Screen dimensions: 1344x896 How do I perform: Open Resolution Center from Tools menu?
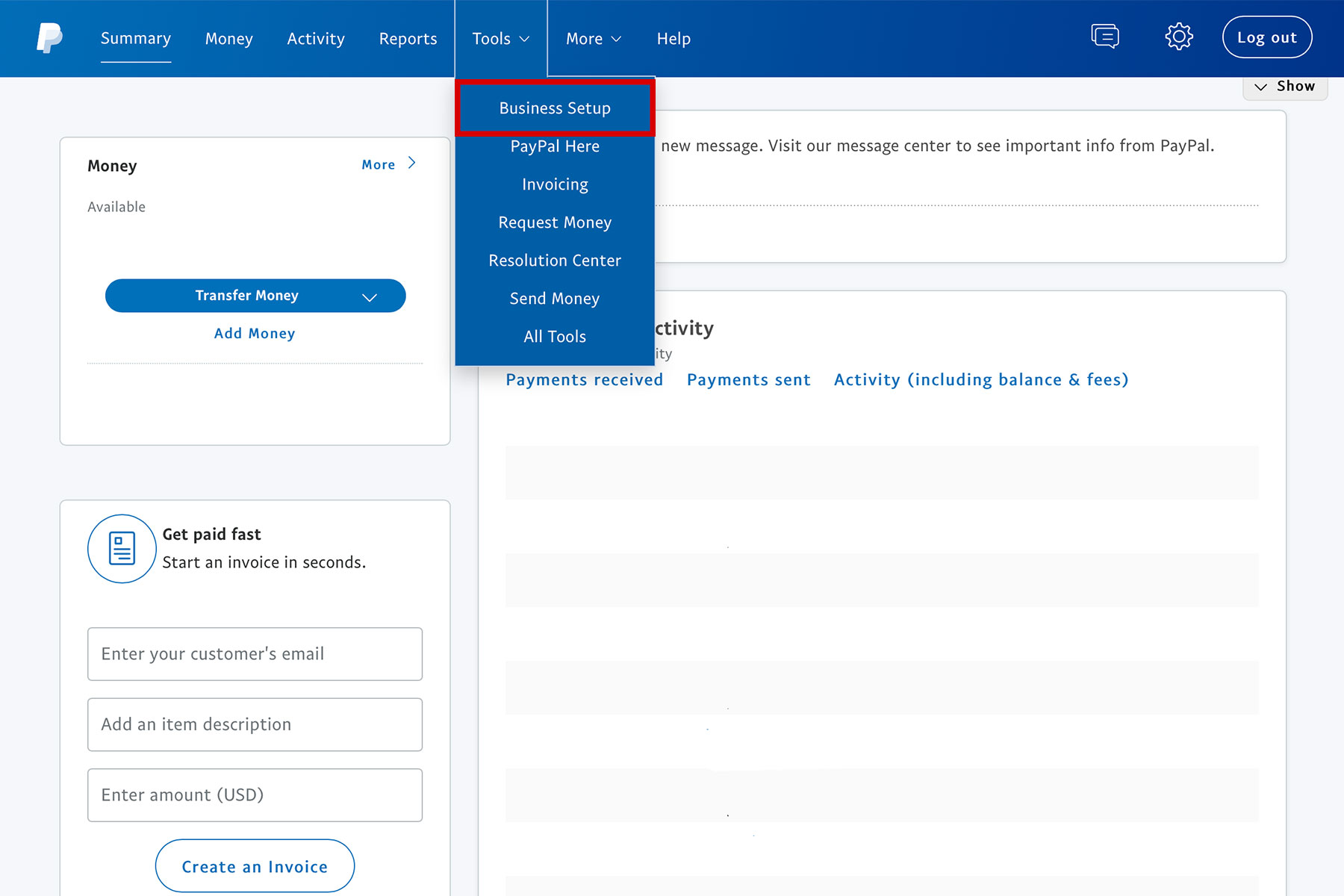[555, 261]
